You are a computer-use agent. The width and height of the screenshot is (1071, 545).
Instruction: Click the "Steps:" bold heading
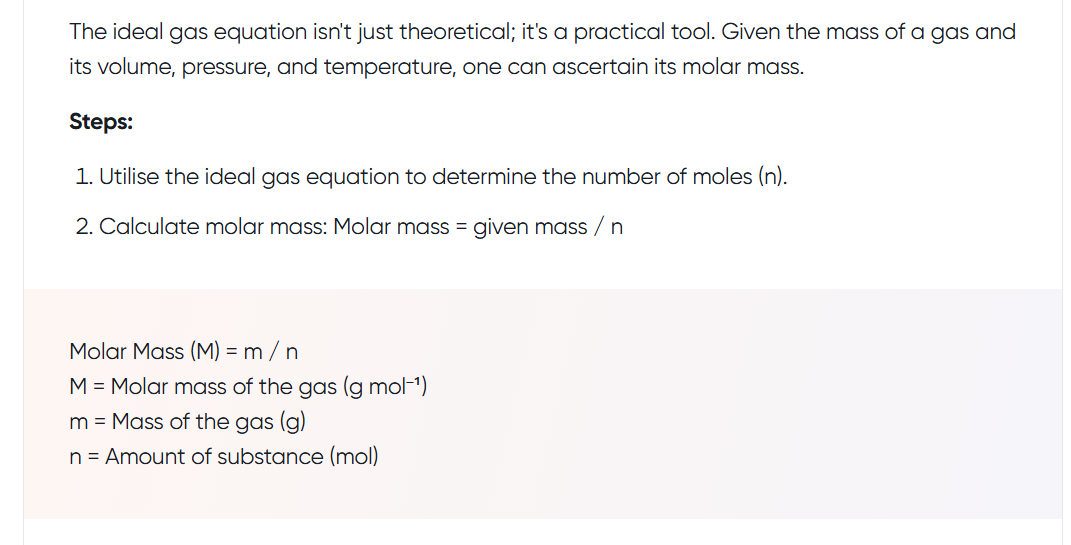coord(101,122)
